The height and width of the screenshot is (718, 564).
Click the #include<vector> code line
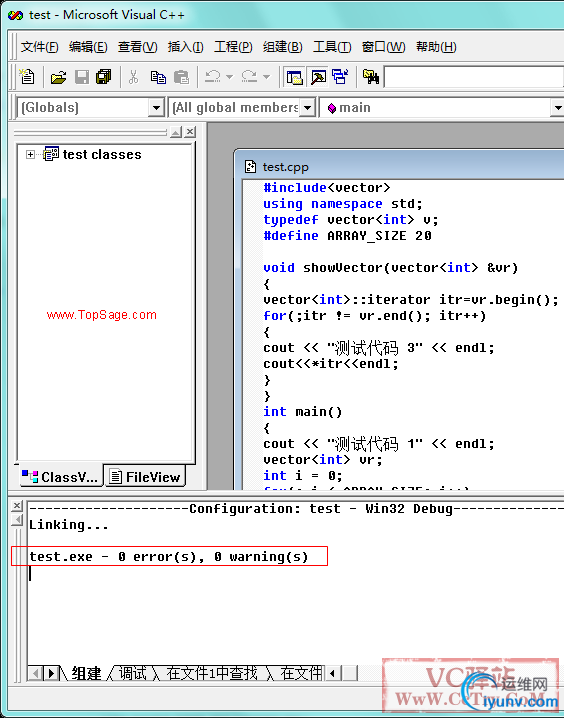(x=327, y=188)
